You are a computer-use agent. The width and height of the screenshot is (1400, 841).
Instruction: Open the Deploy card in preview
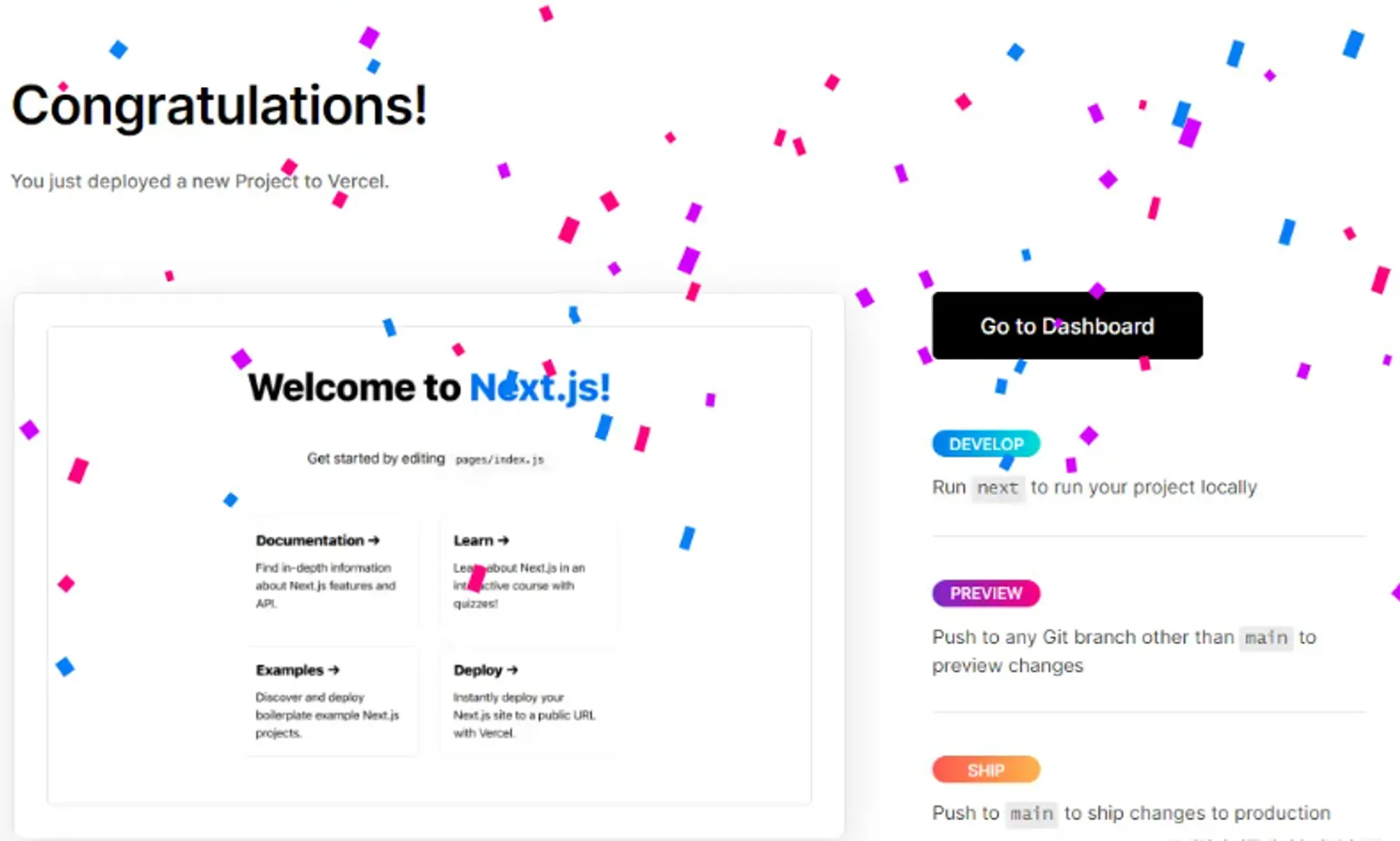[x=529, y=702]
